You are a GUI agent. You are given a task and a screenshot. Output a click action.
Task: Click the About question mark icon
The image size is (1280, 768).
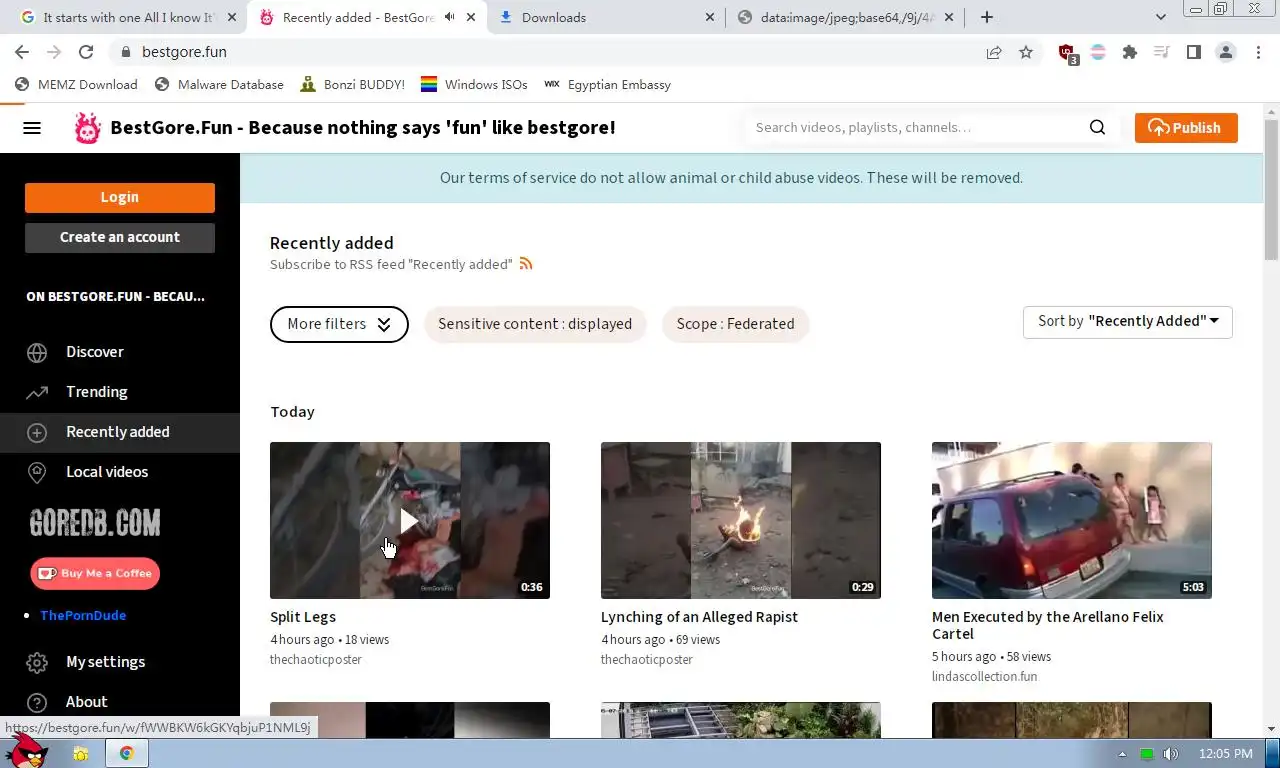point(37,702)
